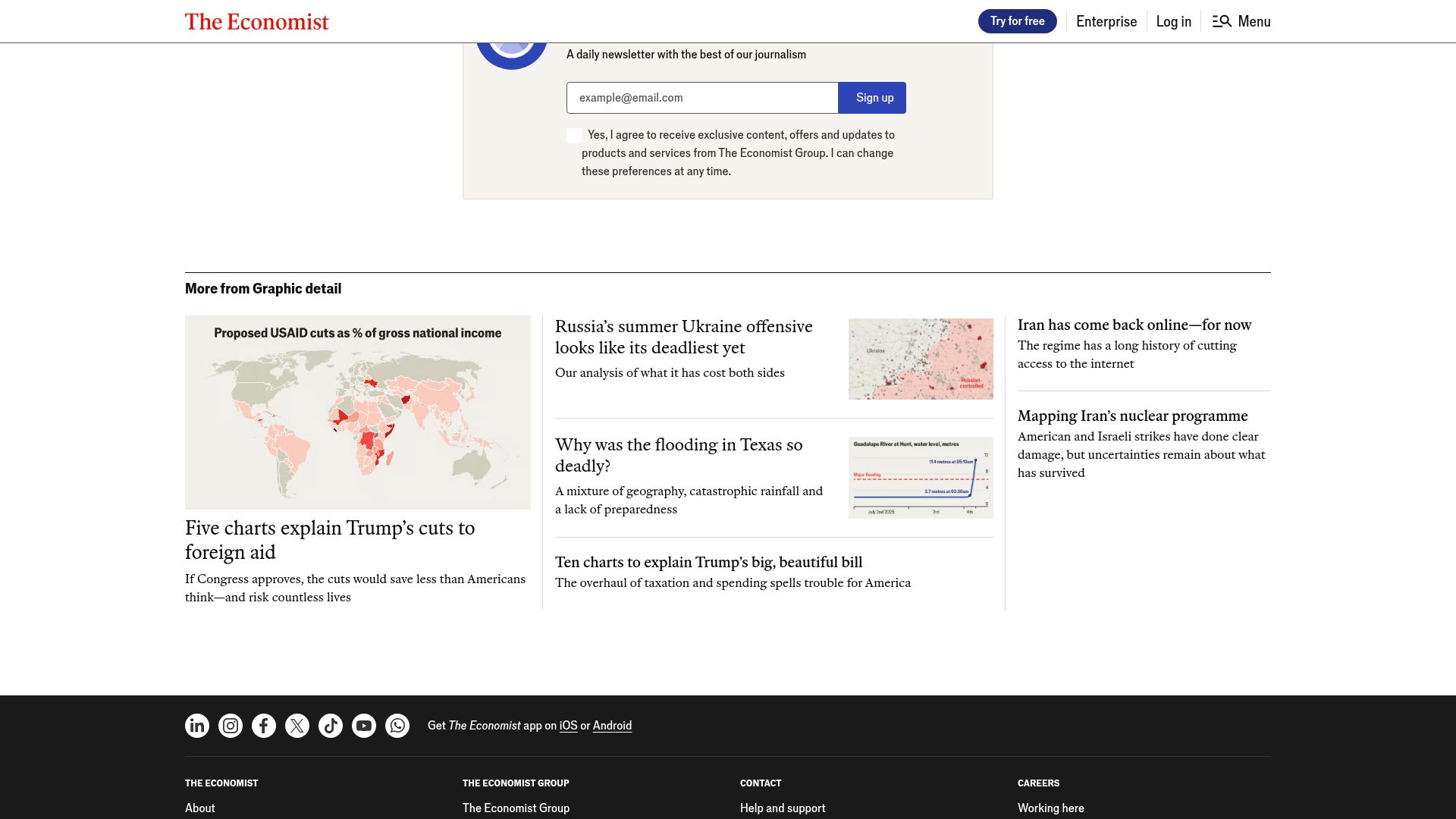Viewport: 1456px width, 819px height.
Task: Open Mapping Iran's nuclear programme article
Action: 1133,416
